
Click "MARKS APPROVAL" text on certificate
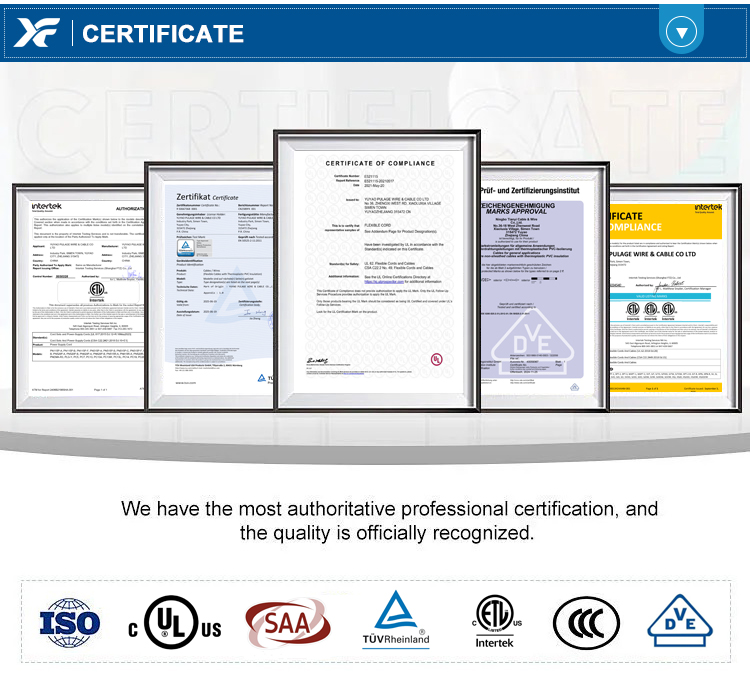click(516, 211)
